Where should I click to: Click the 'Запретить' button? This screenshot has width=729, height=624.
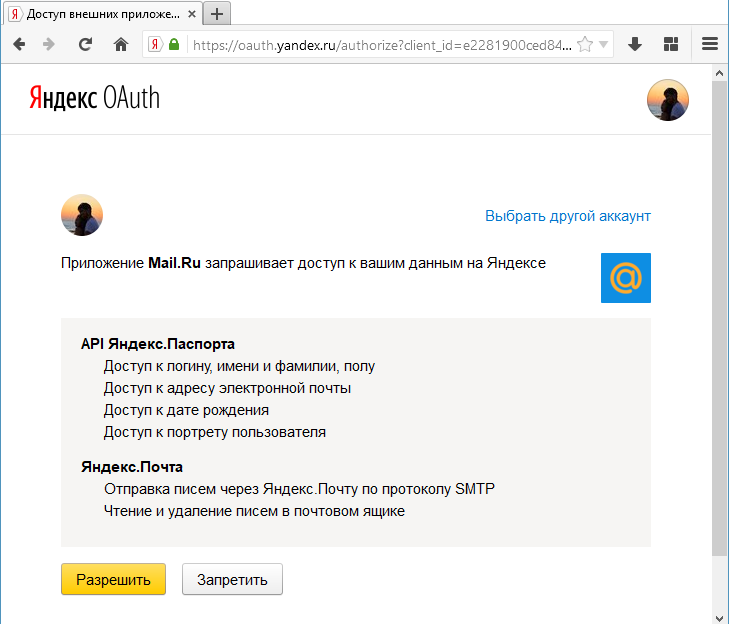tap(232, 579)
